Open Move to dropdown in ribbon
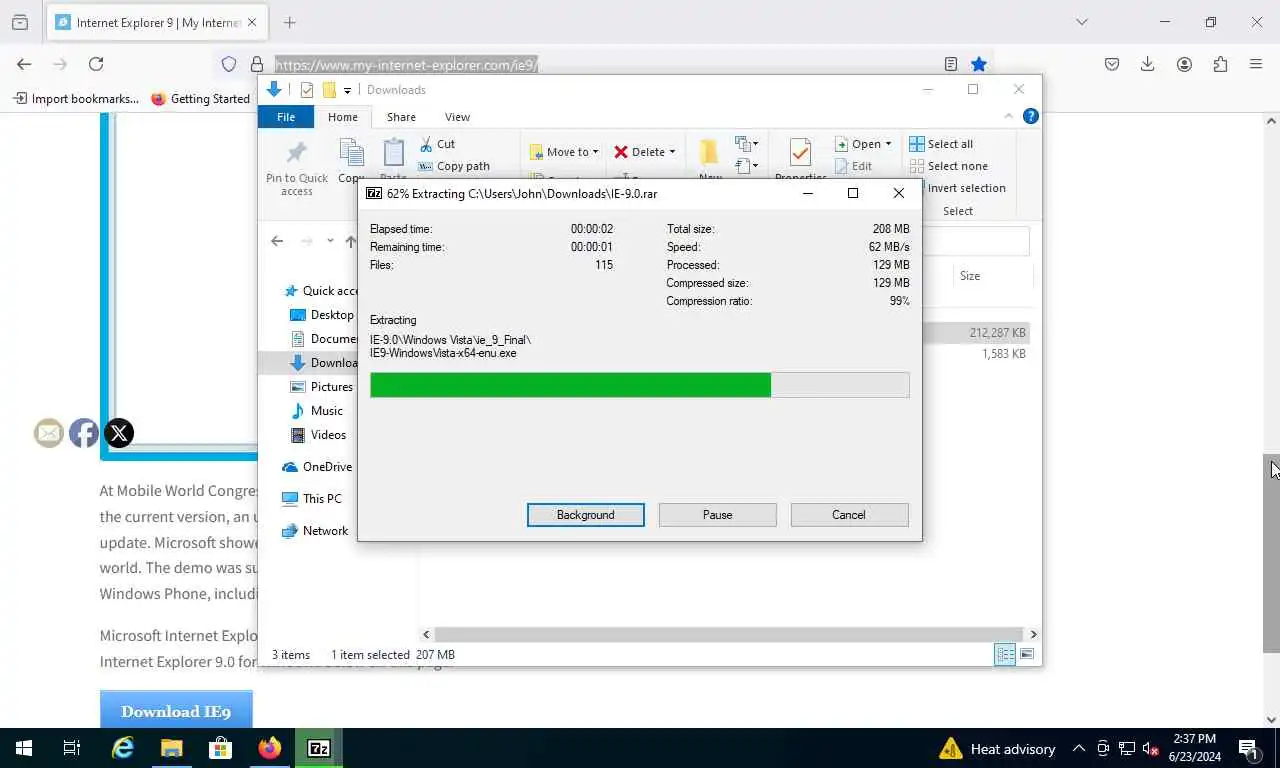Viewport: 1280px width, 768px height. (563, 152)
